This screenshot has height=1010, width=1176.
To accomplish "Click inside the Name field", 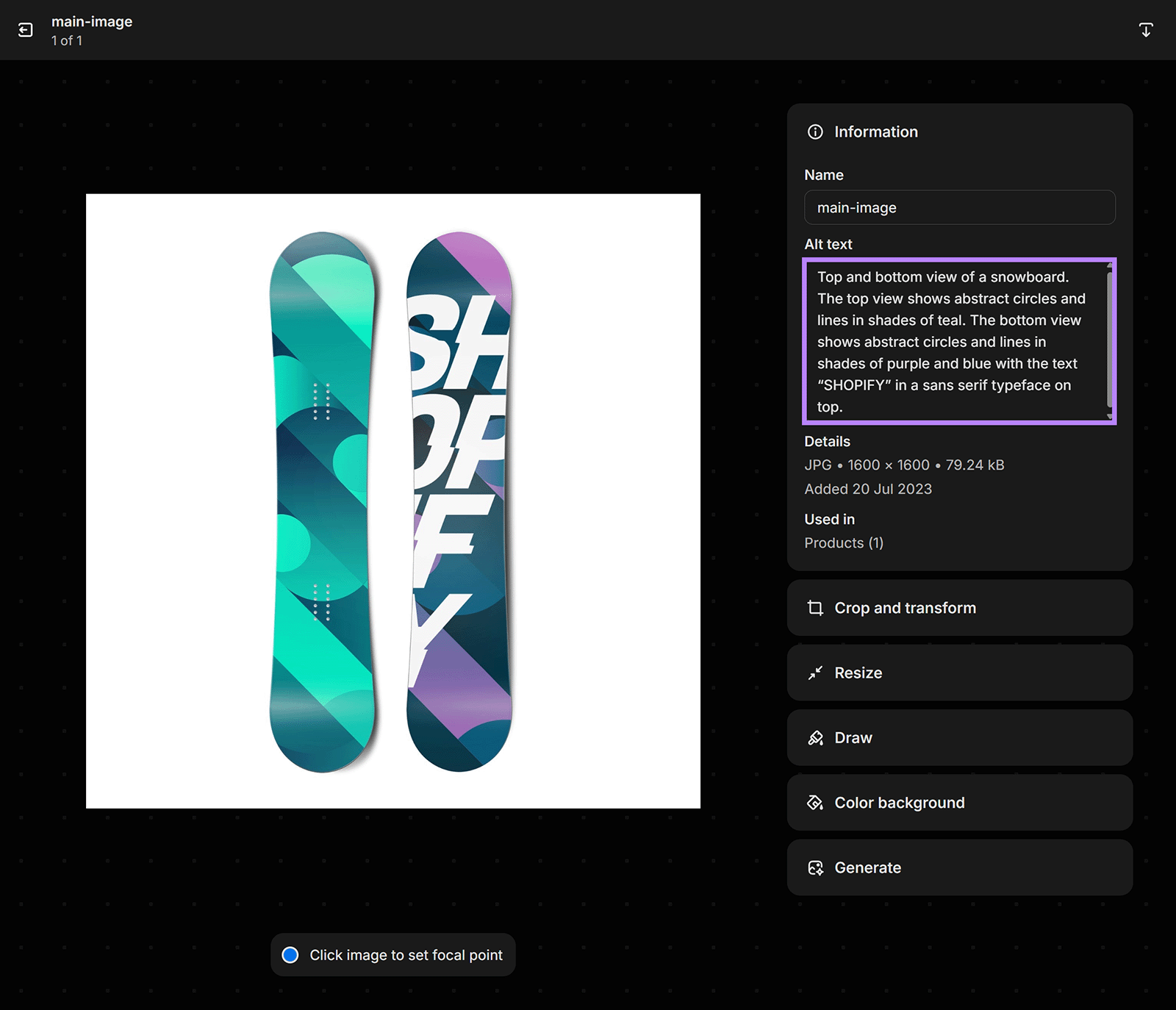I will pos(959,207).
